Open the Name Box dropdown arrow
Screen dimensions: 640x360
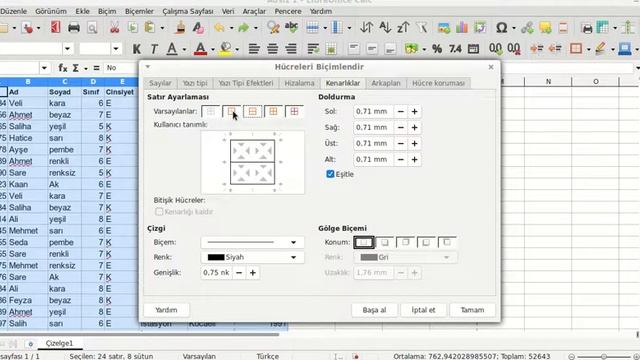[44, 68]
